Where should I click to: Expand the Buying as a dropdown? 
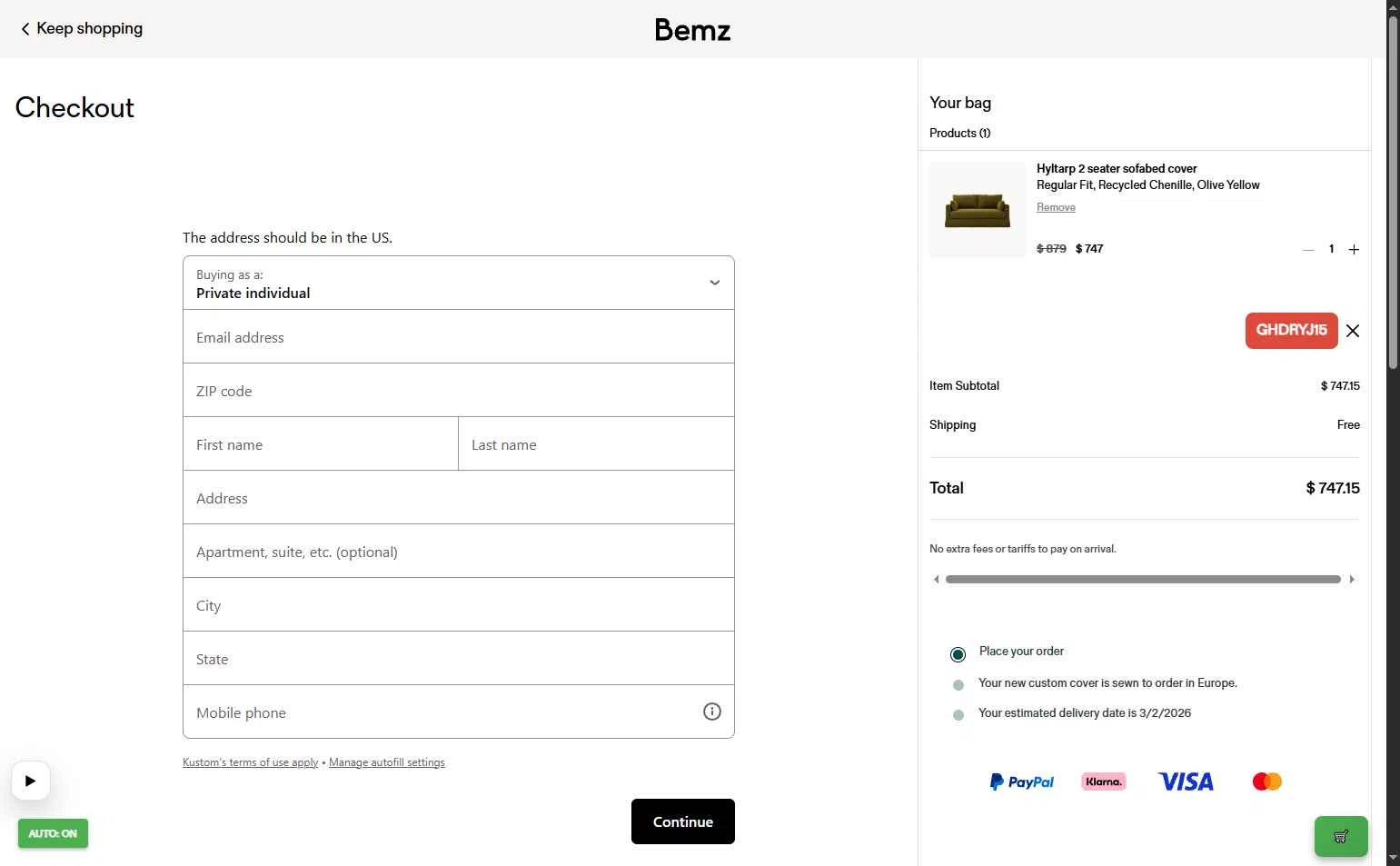point(458,284)
